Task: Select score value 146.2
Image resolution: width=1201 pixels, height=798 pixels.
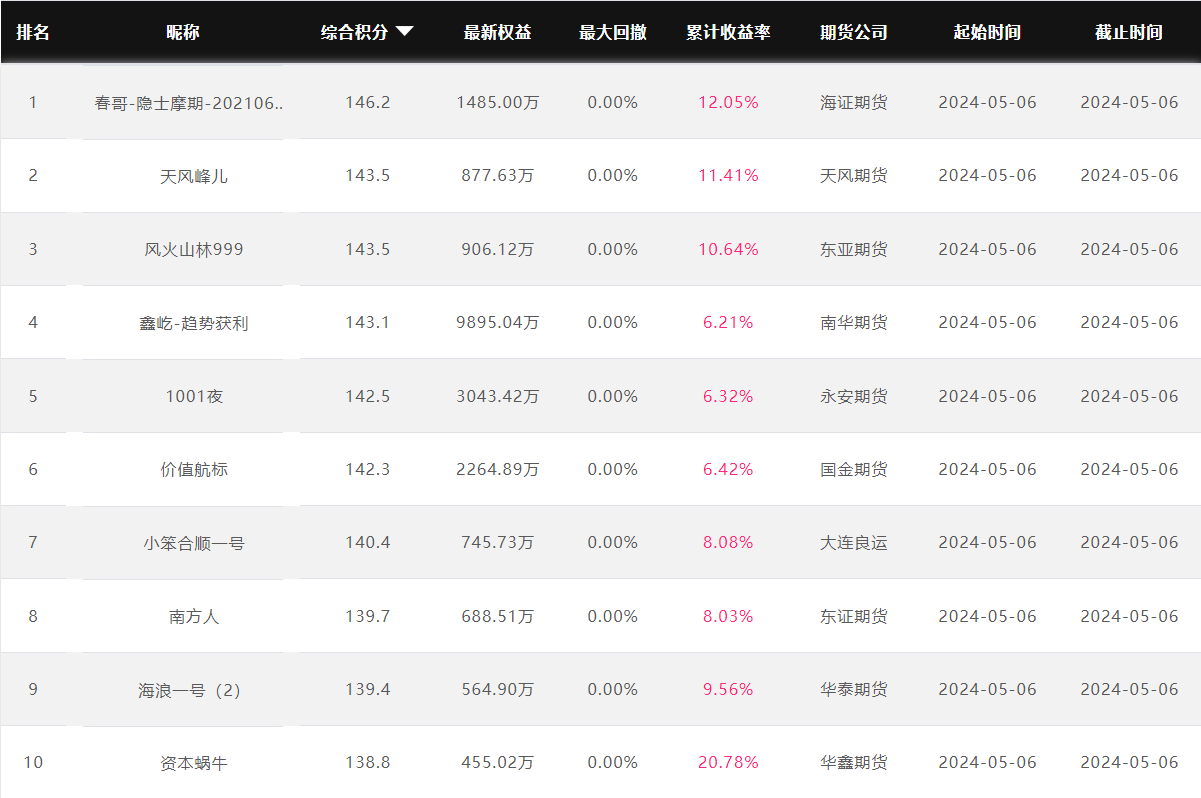Action: coord(368,102)
